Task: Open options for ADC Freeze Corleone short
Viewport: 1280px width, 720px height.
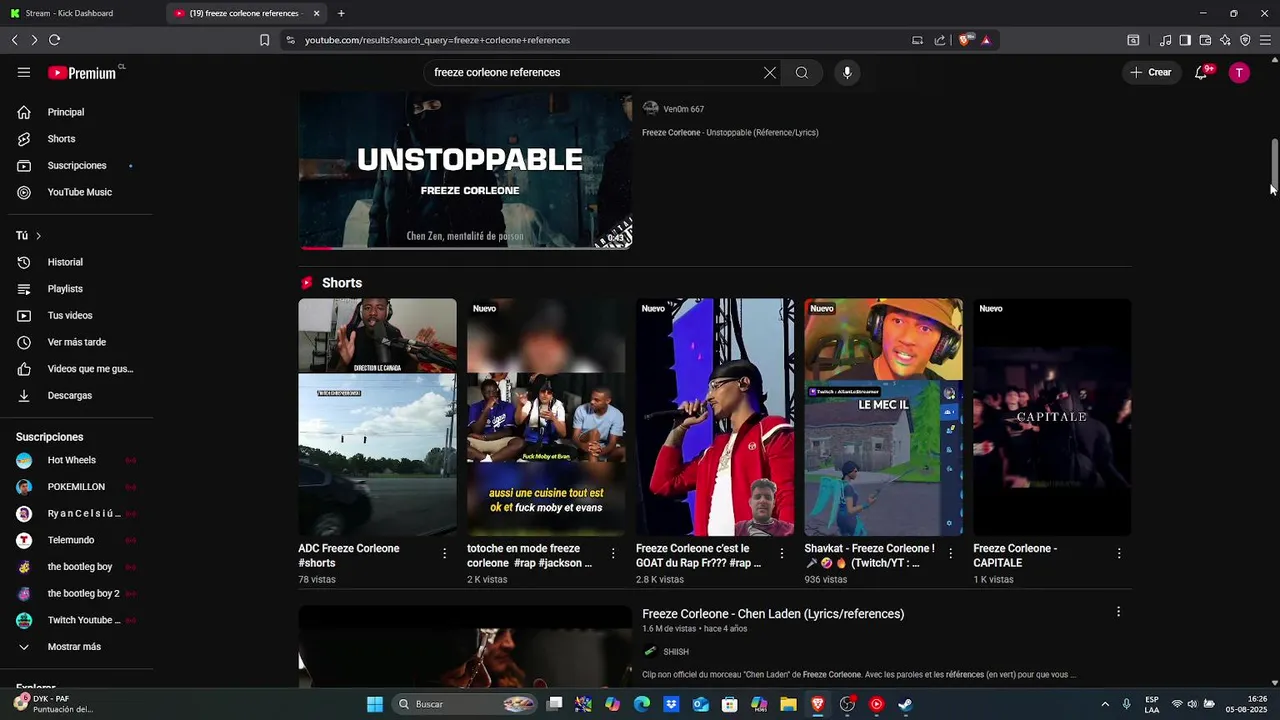Action: tap(444, 552)
